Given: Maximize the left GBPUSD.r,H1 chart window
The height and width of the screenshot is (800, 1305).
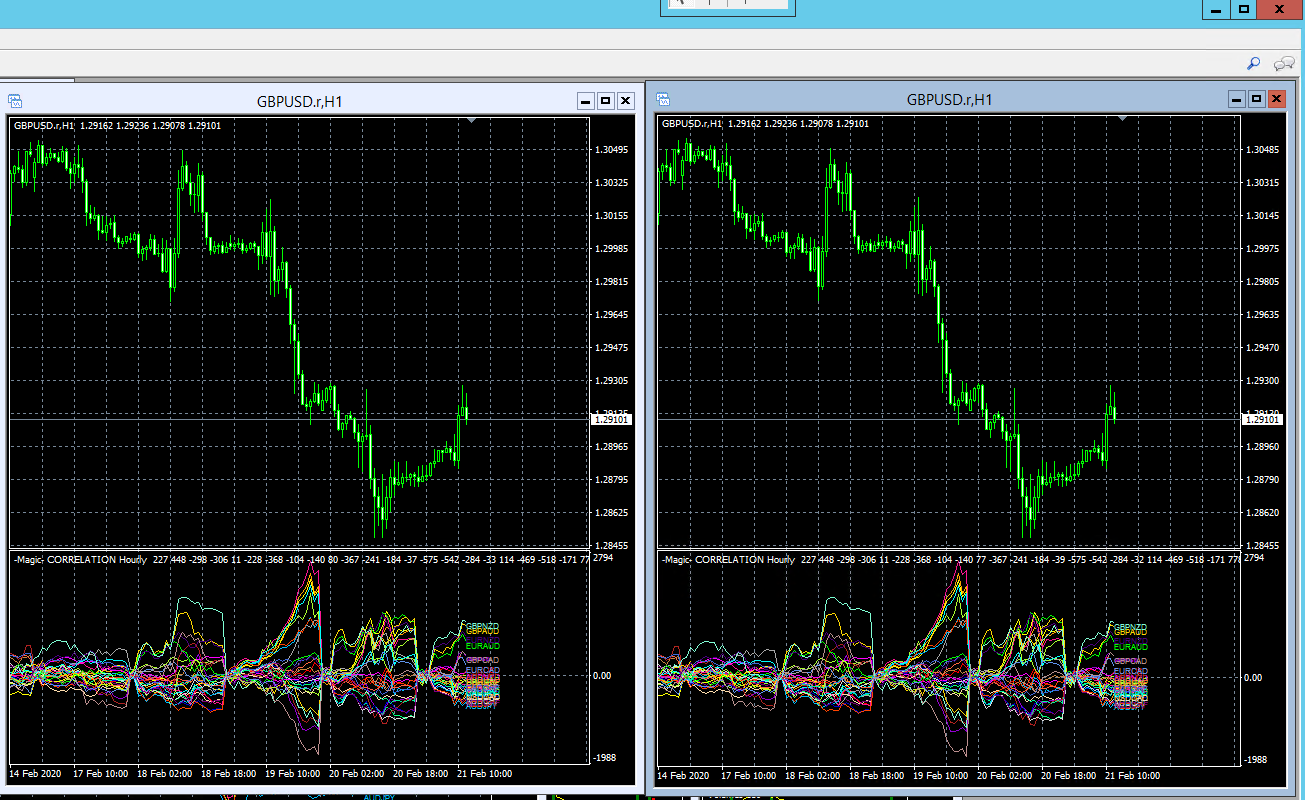Looking at the screenshot, I should click(606, 101).
